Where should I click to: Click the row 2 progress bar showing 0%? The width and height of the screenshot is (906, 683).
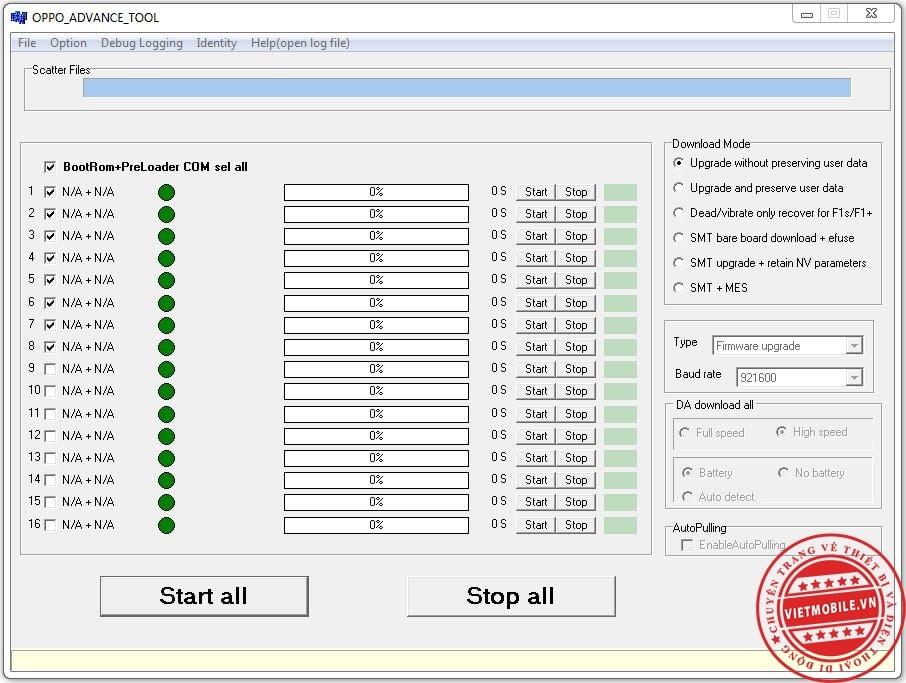click(376, 214)
